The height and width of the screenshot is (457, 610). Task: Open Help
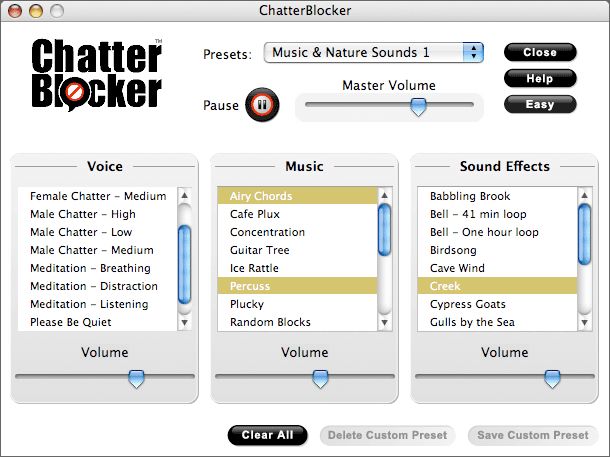540,79
